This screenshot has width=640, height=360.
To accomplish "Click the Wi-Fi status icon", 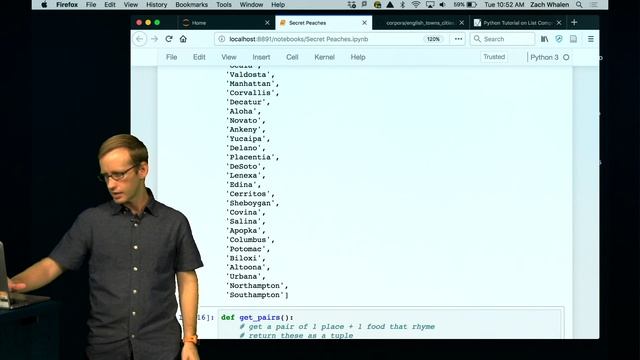I will point(416,5).
